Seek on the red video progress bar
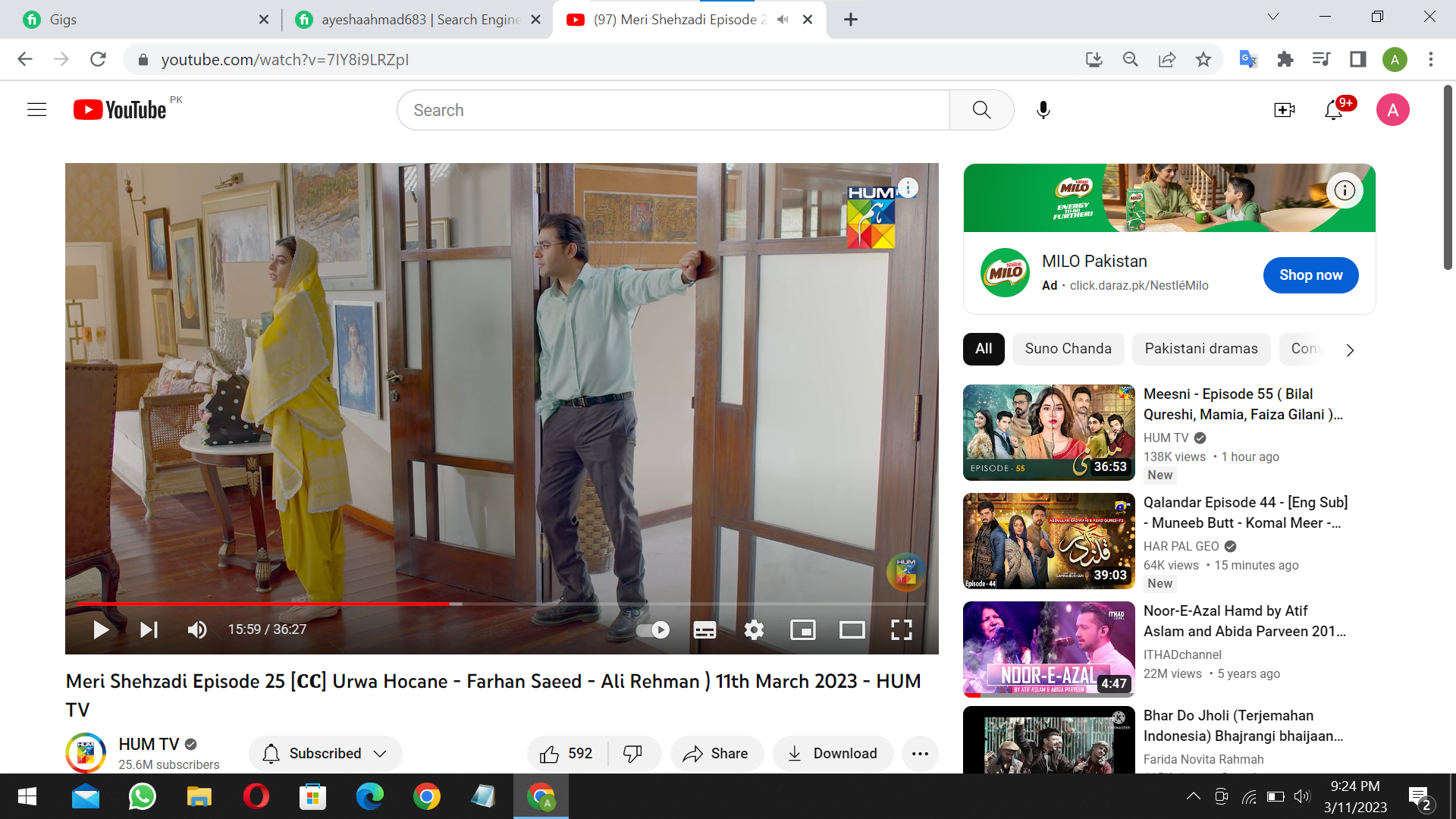 pos(502,604)
